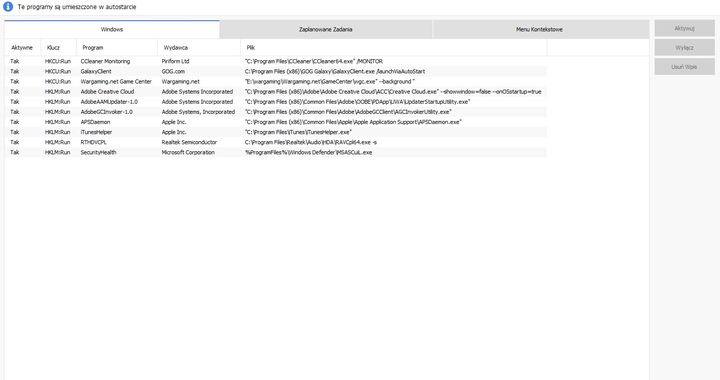Click the AGCInvokerUtility.exe file path
This screenshot has width=720, height=380.
(x=348, y=112)
